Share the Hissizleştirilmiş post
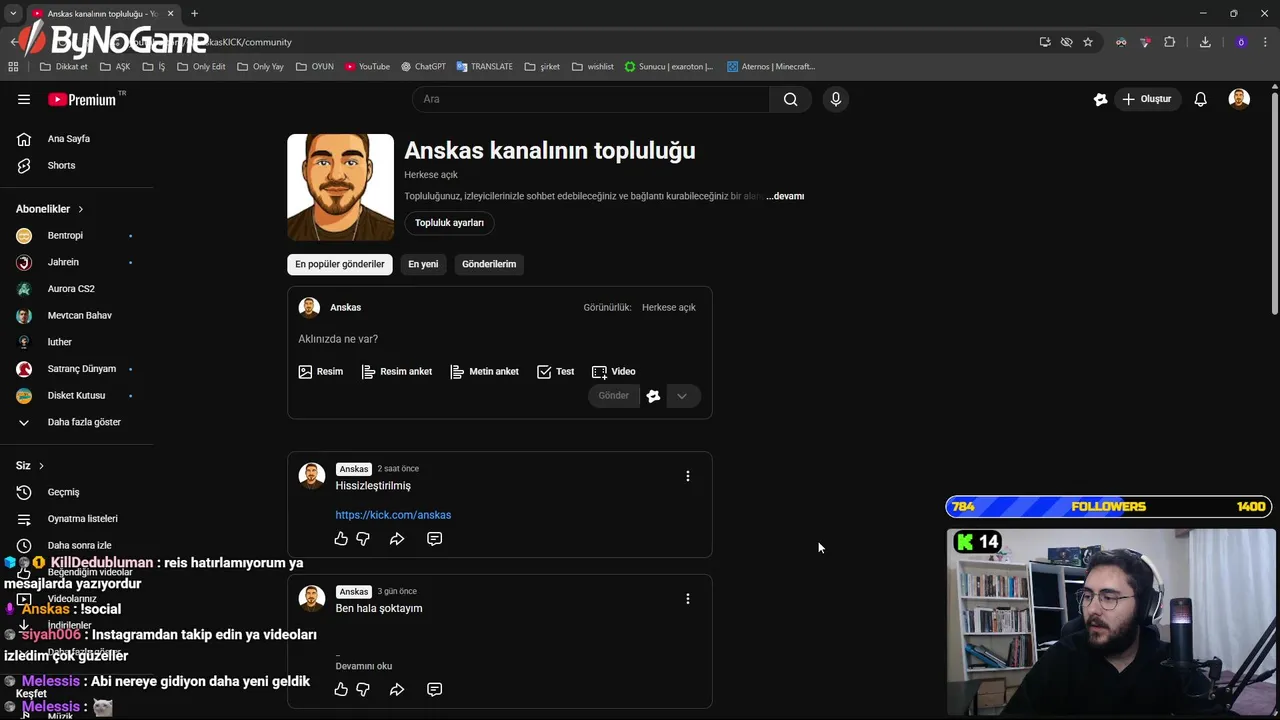Viewport: 1280px width, 720px height. (x=397, y=539)
